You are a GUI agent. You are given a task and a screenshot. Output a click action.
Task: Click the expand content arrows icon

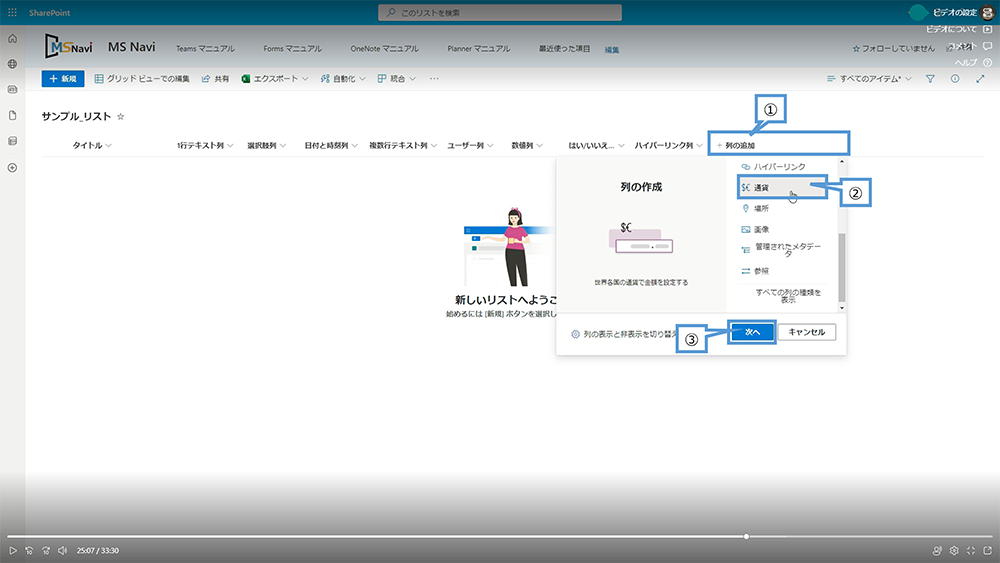(x=980, y=78)
